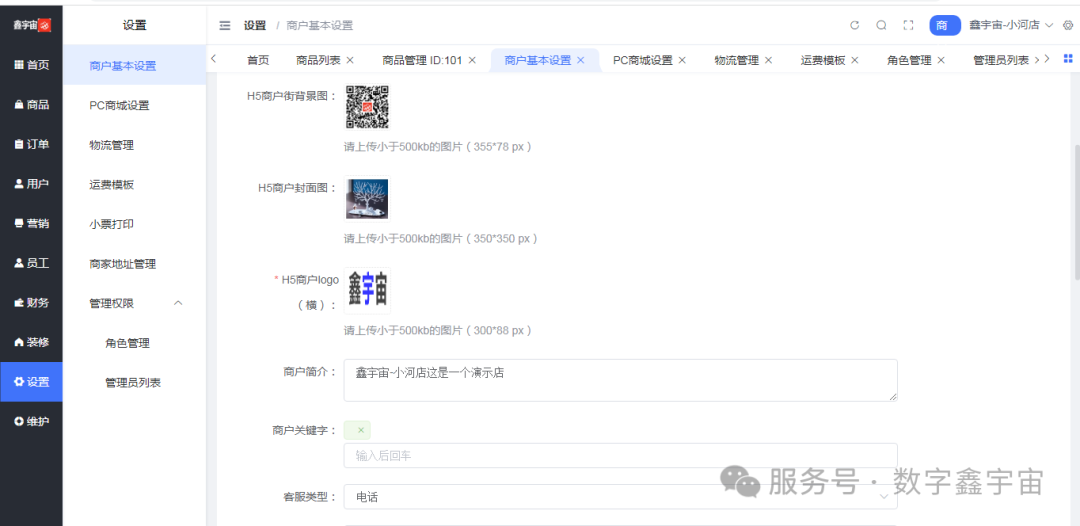The image size is (1080, 526).
Task: Select PC商城设置 in settings menu
Action: coord(134,105)
